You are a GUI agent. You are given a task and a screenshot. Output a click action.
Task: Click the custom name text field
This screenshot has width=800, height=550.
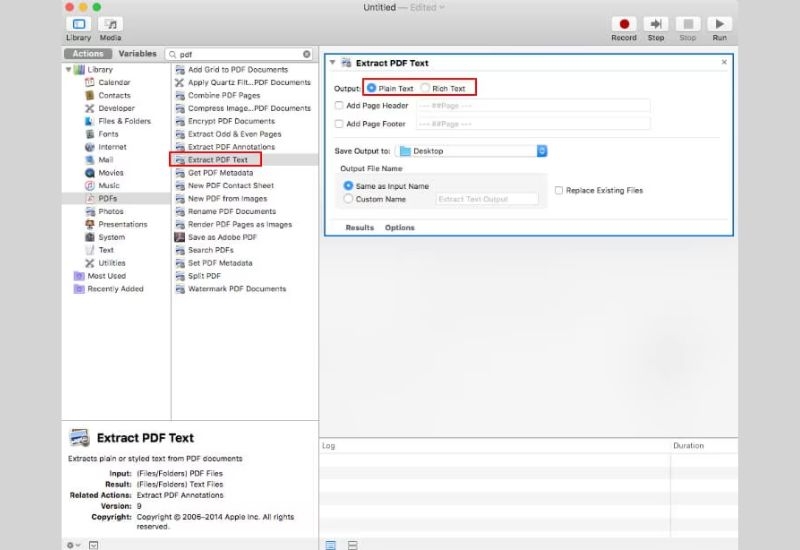487,199
